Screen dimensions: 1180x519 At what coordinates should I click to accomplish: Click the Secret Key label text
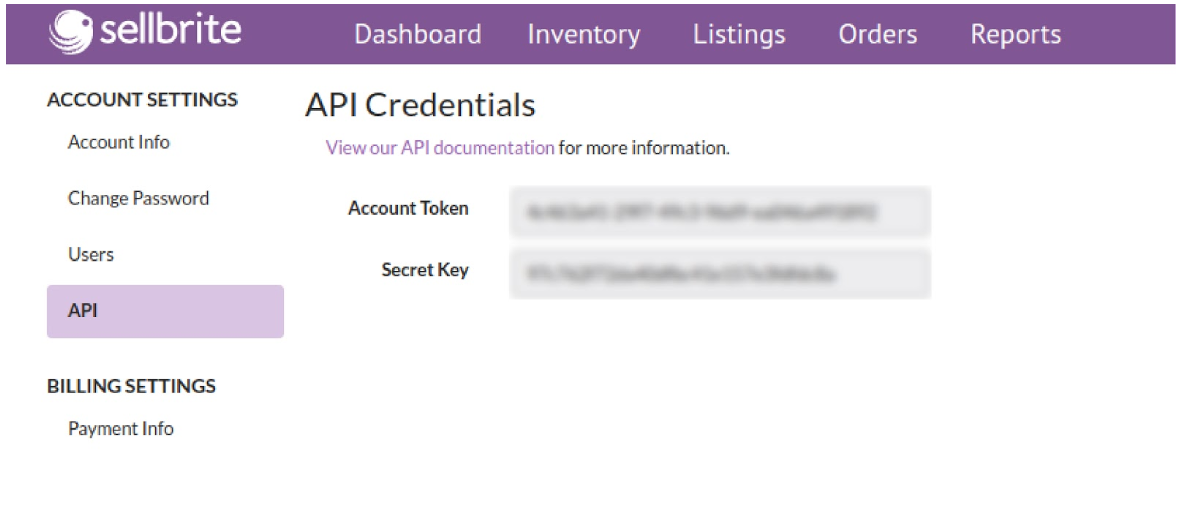pos(425,269)
